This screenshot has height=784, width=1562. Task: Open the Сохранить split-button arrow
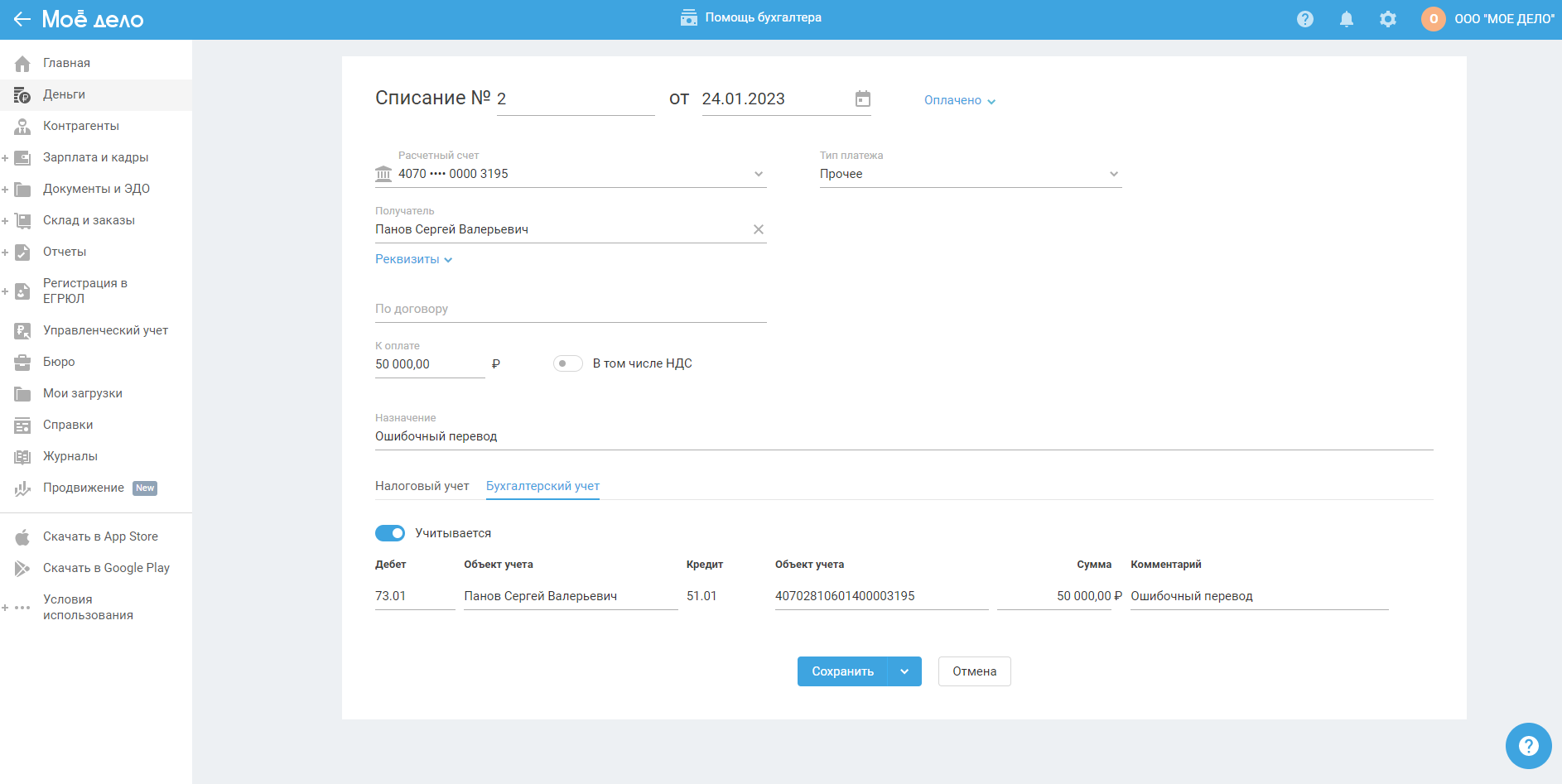click(904, 671)
